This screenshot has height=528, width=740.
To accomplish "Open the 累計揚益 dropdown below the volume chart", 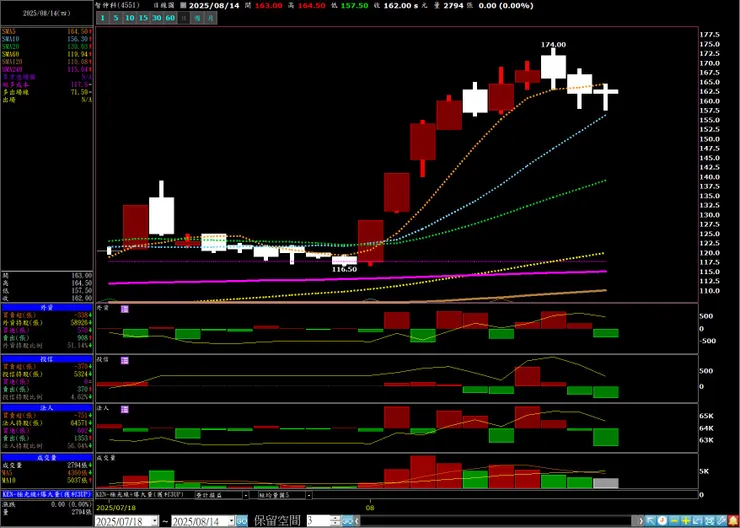I will coord(246,495).
